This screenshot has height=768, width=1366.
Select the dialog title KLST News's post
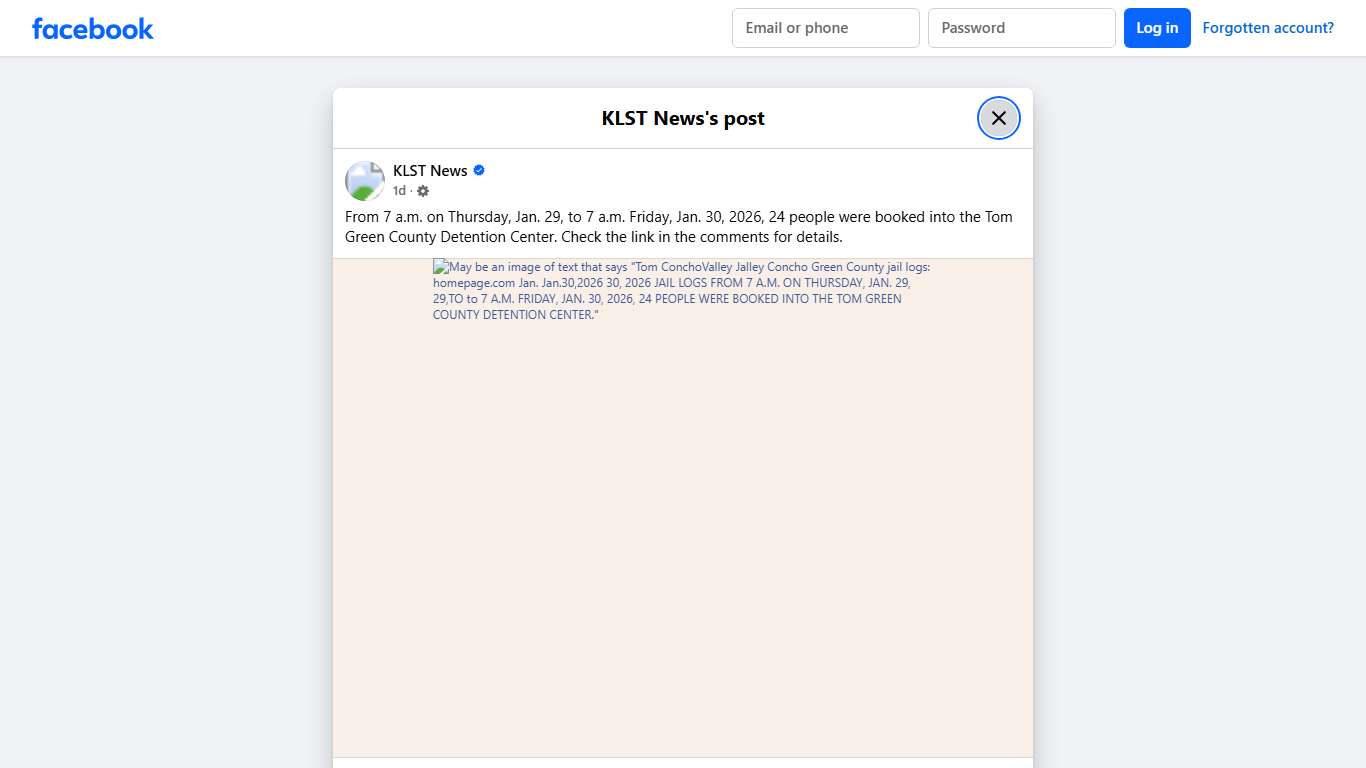pyautogui.click(x=683, y=118)
